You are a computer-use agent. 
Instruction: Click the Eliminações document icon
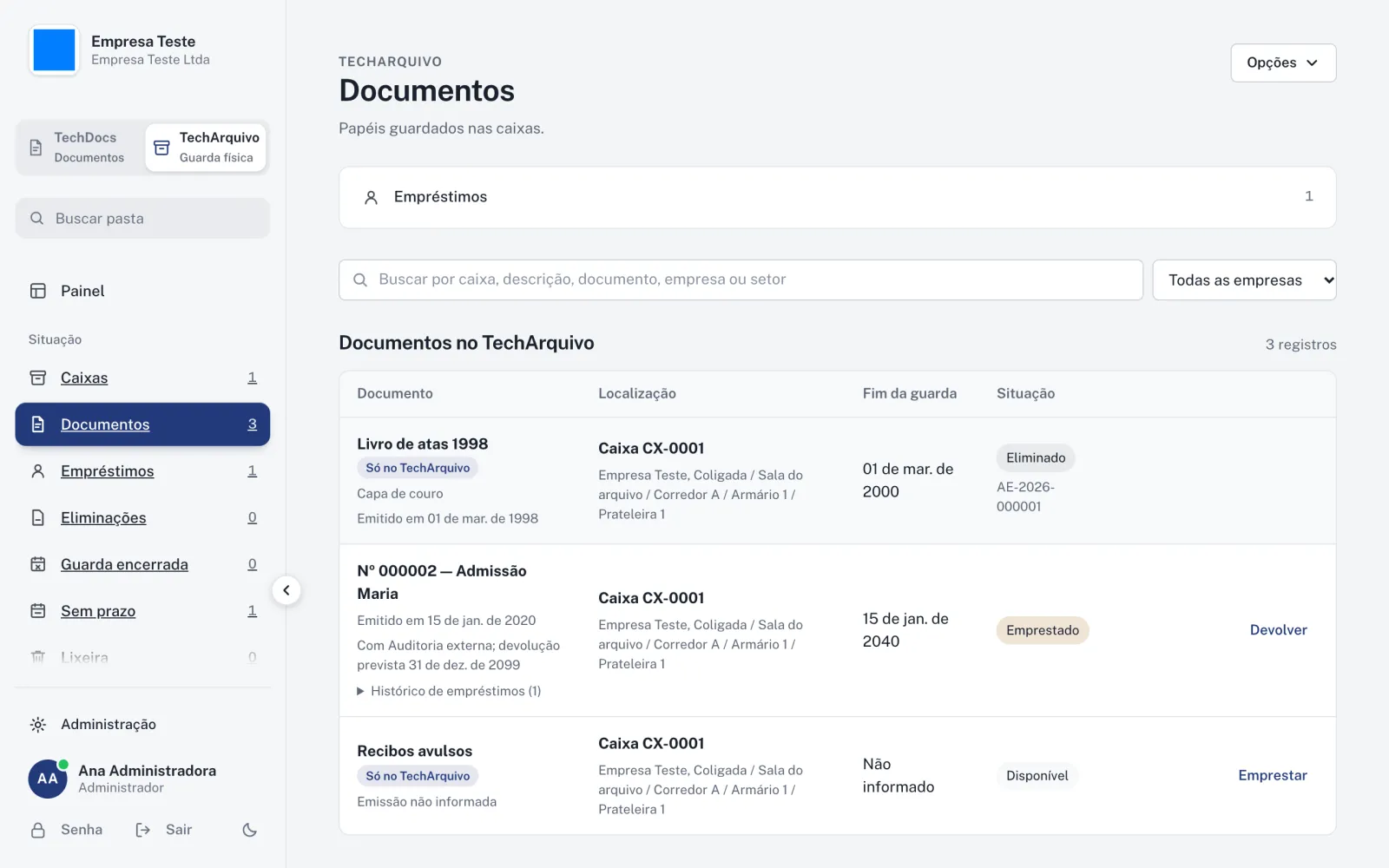38,518
